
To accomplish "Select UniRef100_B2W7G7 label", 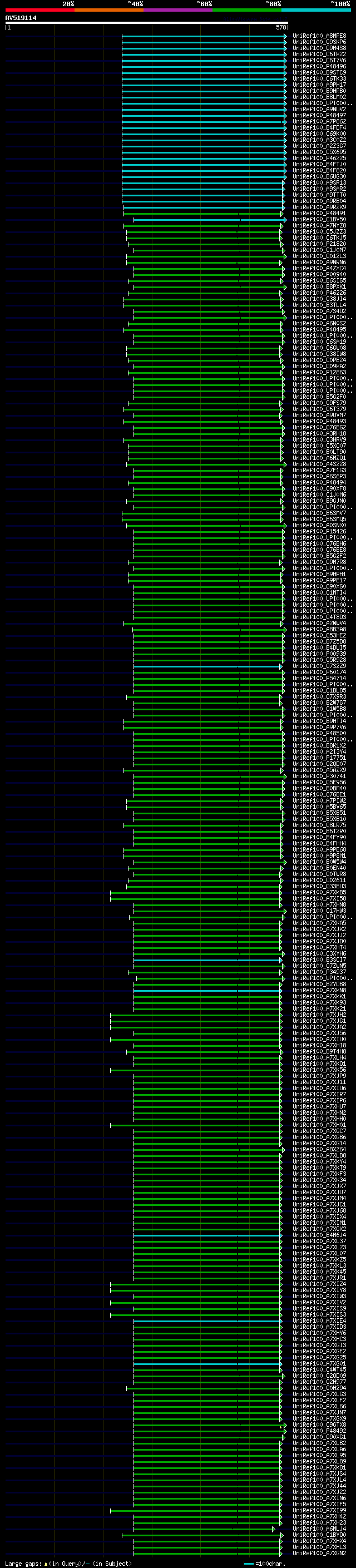I will coord(319,703).
